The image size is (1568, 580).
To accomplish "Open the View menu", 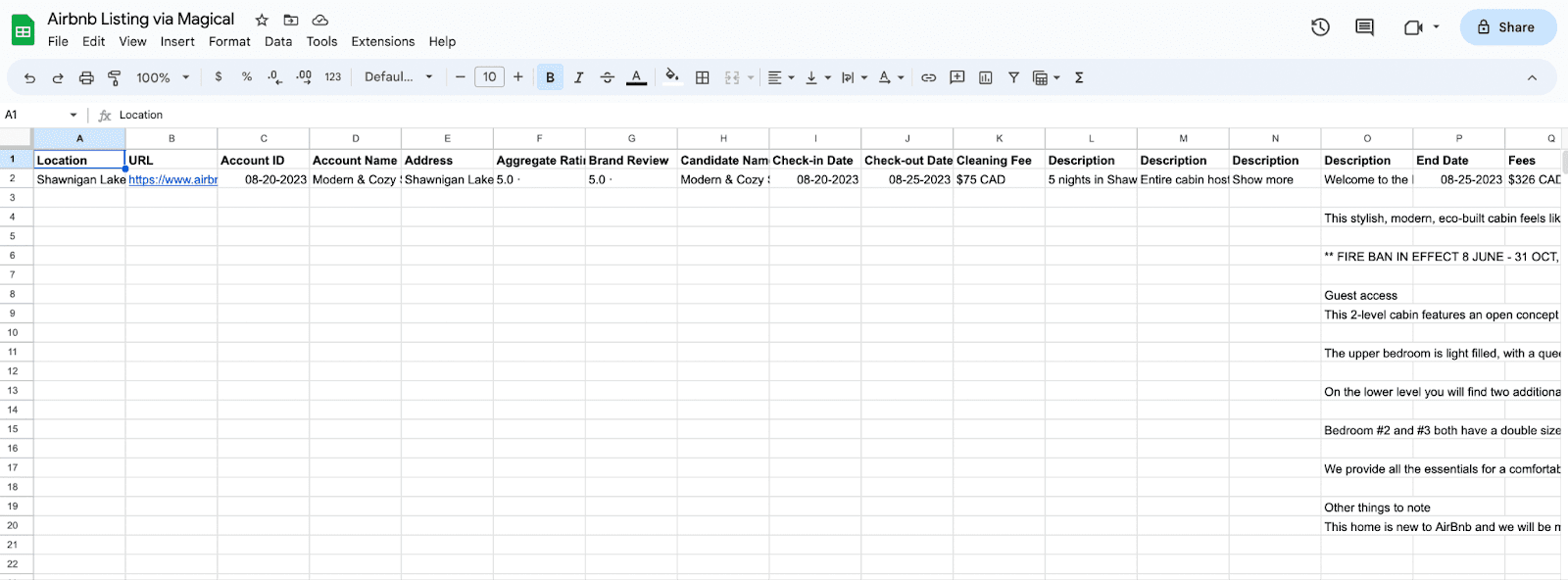I will [132, 41].
